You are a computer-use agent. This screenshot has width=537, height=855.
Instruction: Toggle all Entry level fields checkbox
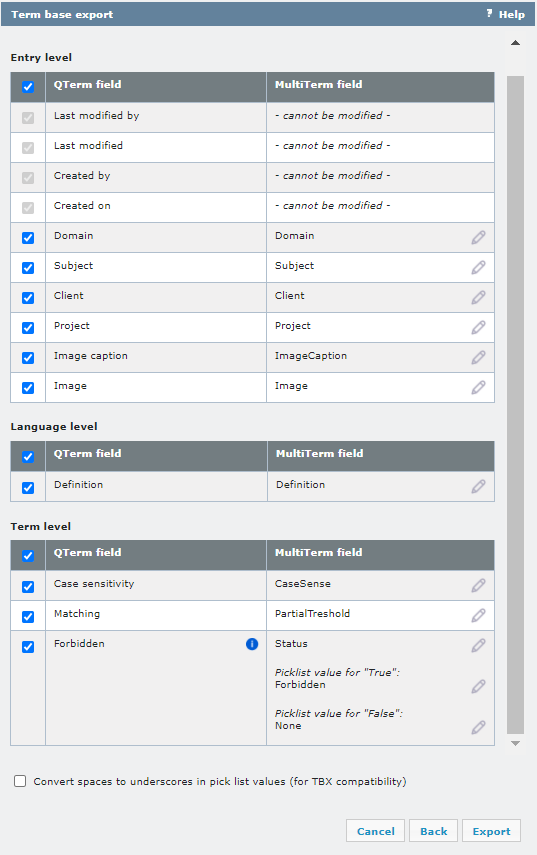click(x=28, y=87)
